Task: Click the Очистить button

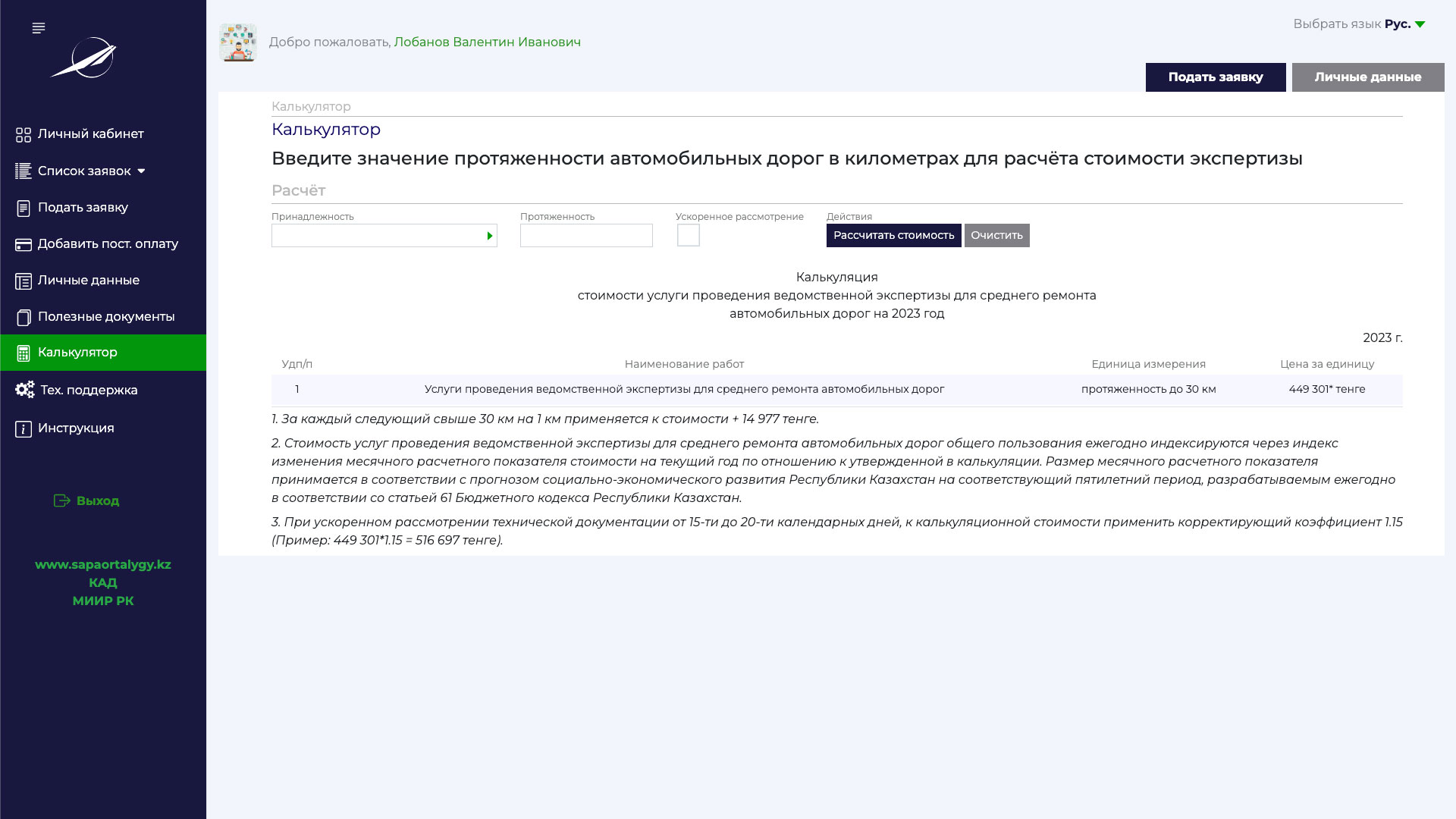Action: coord(996,235)
